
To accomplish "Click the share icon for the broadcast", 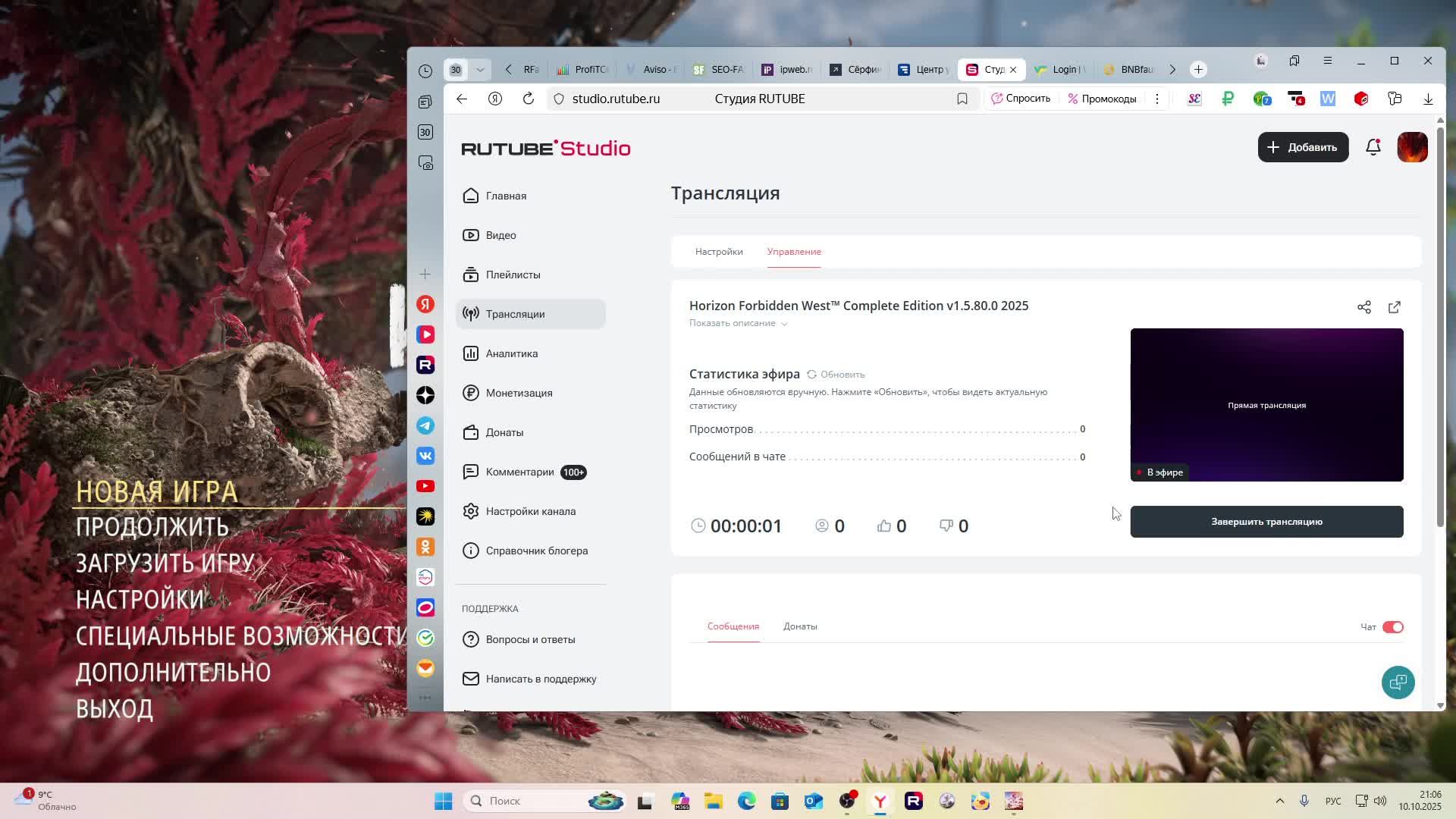I will (x=1363, y=307).
